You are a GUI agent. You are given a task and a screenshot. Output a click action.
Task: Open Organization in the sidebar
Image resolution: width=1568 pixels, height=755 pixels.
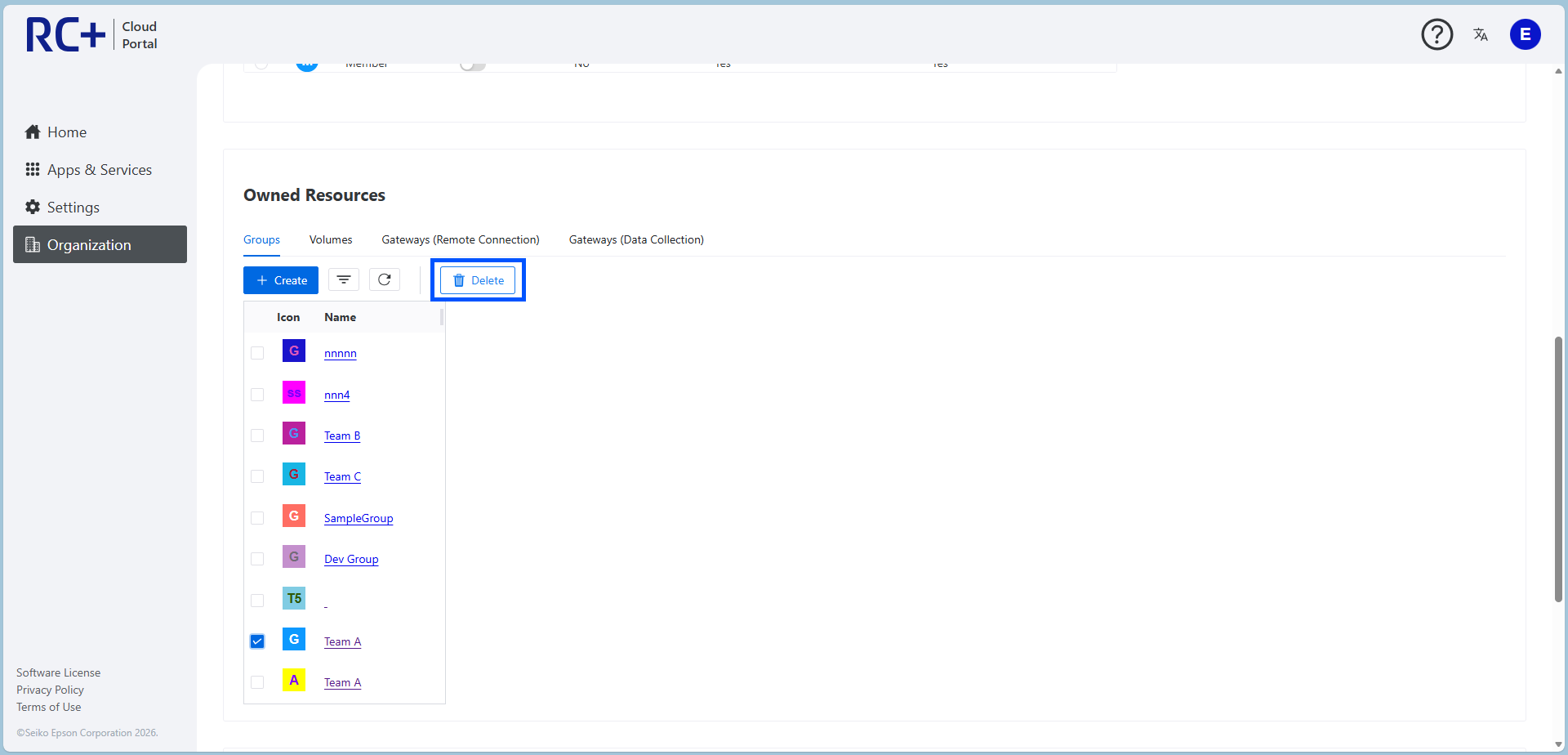tap(100, 244)
